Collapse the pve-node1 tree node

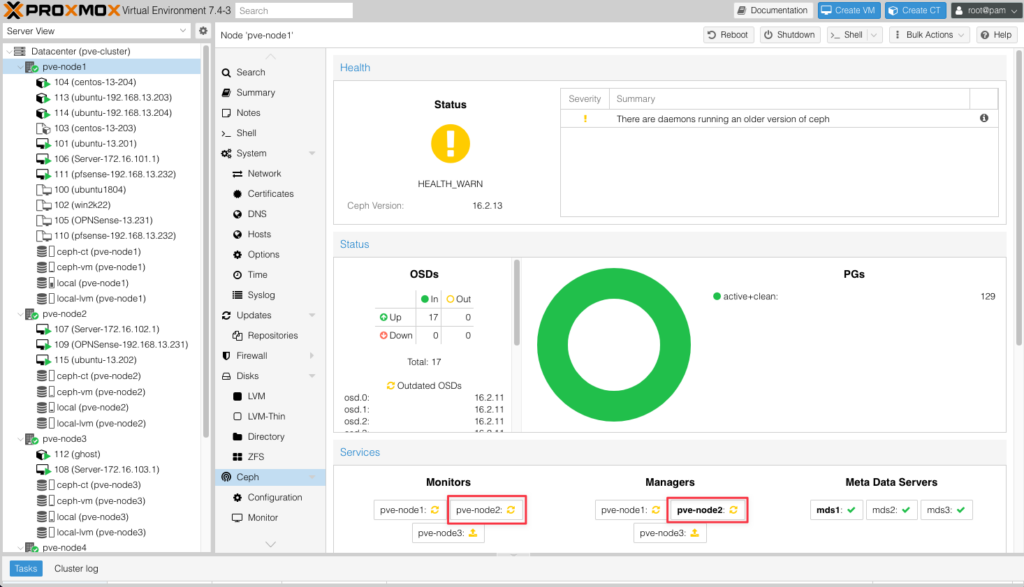click(20, 67)
